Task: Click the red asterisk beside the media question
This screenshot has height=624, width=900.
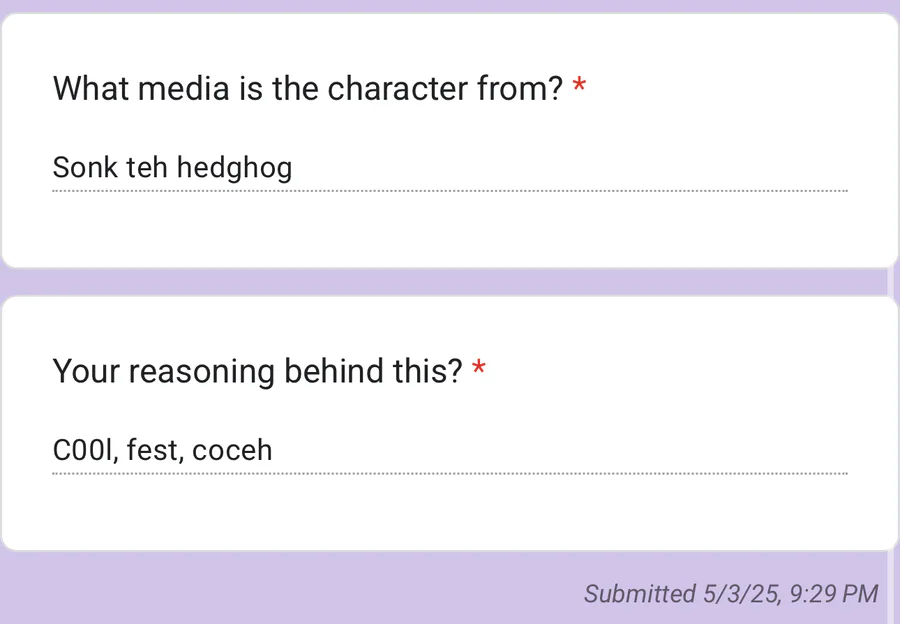Action: [579, 88]
